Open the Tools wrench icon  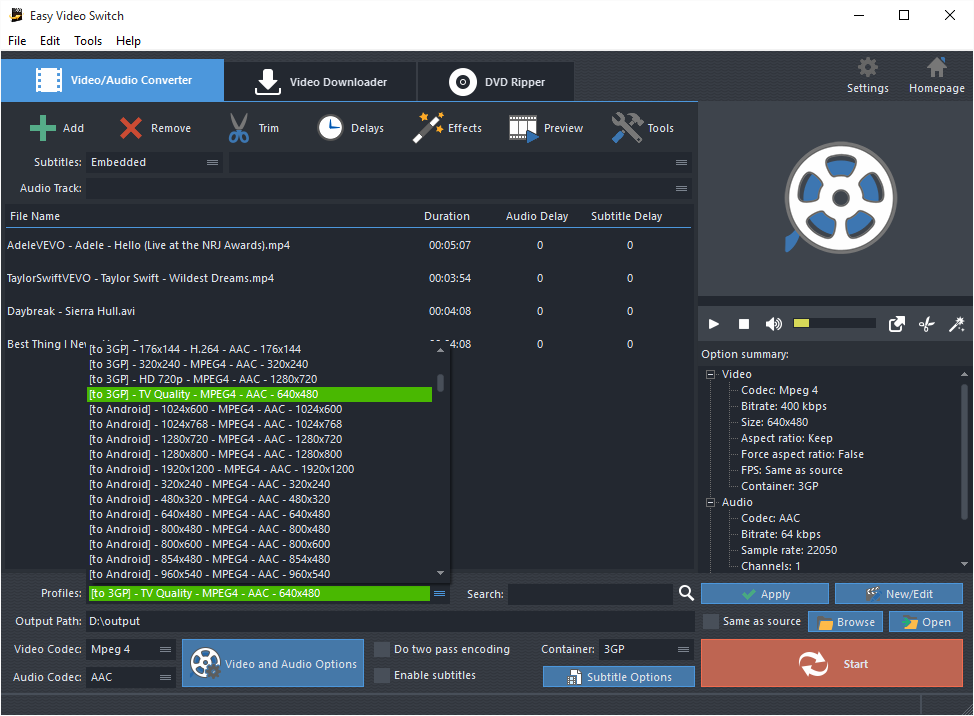[x=627, y=128]
